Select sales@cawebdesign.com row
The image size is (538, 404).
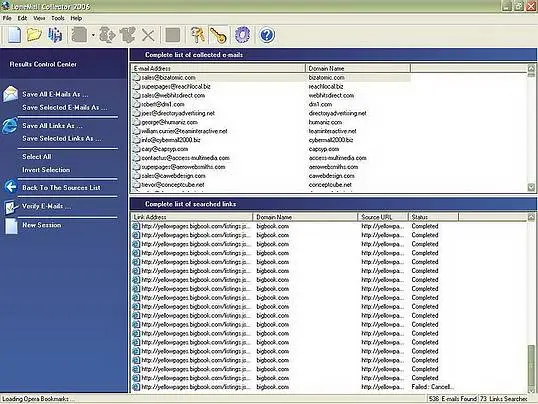[x=271, y=176]
